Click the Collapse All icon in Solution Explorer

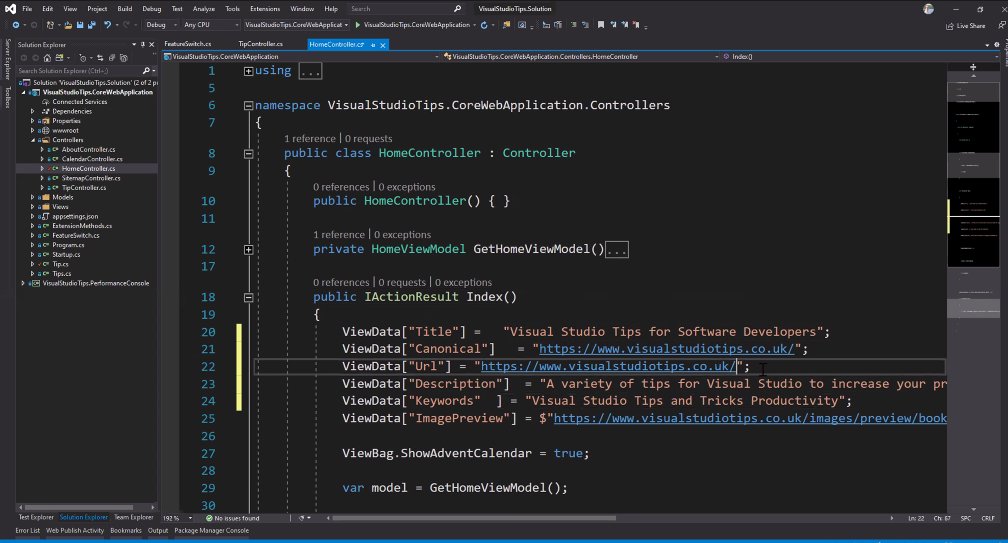click(x=112, y=58)
